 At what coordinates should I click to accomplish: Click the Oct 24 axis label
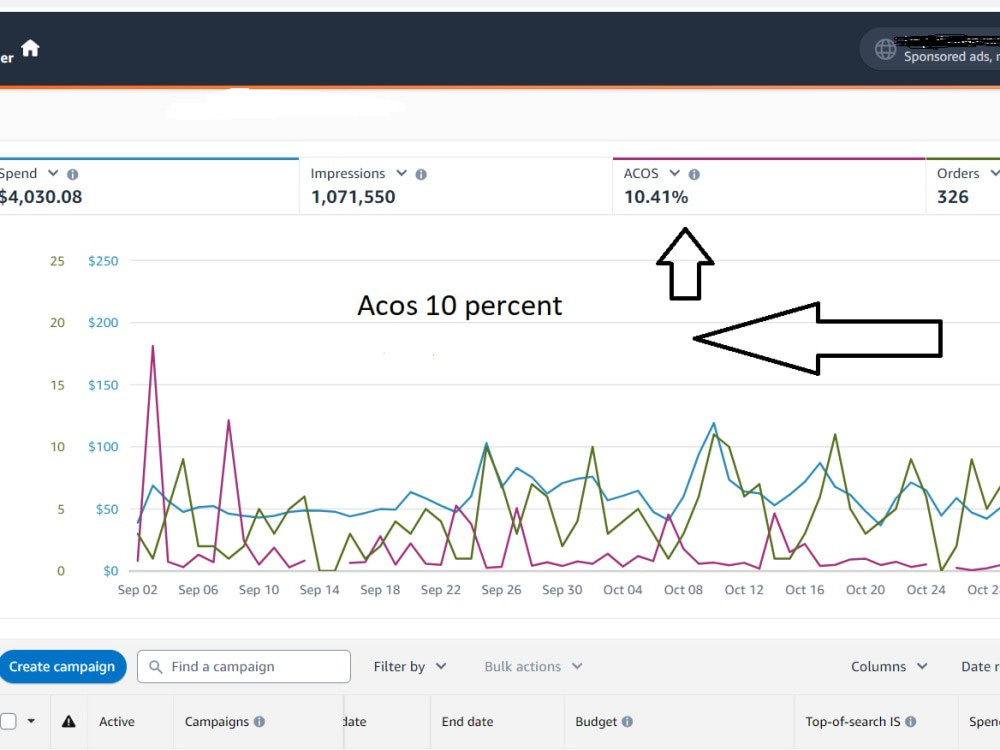pyautogui.click(x=926, y=590)
